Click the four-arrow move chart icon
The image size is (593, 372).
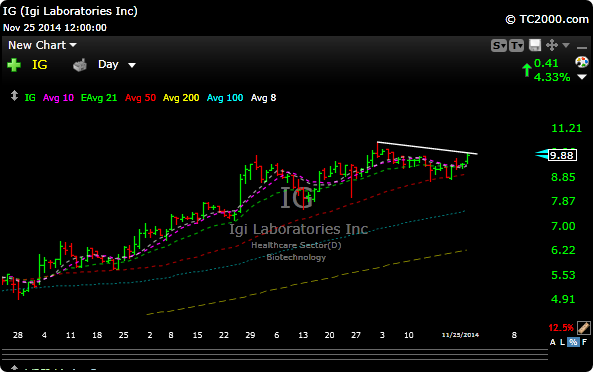click(552, 45)
